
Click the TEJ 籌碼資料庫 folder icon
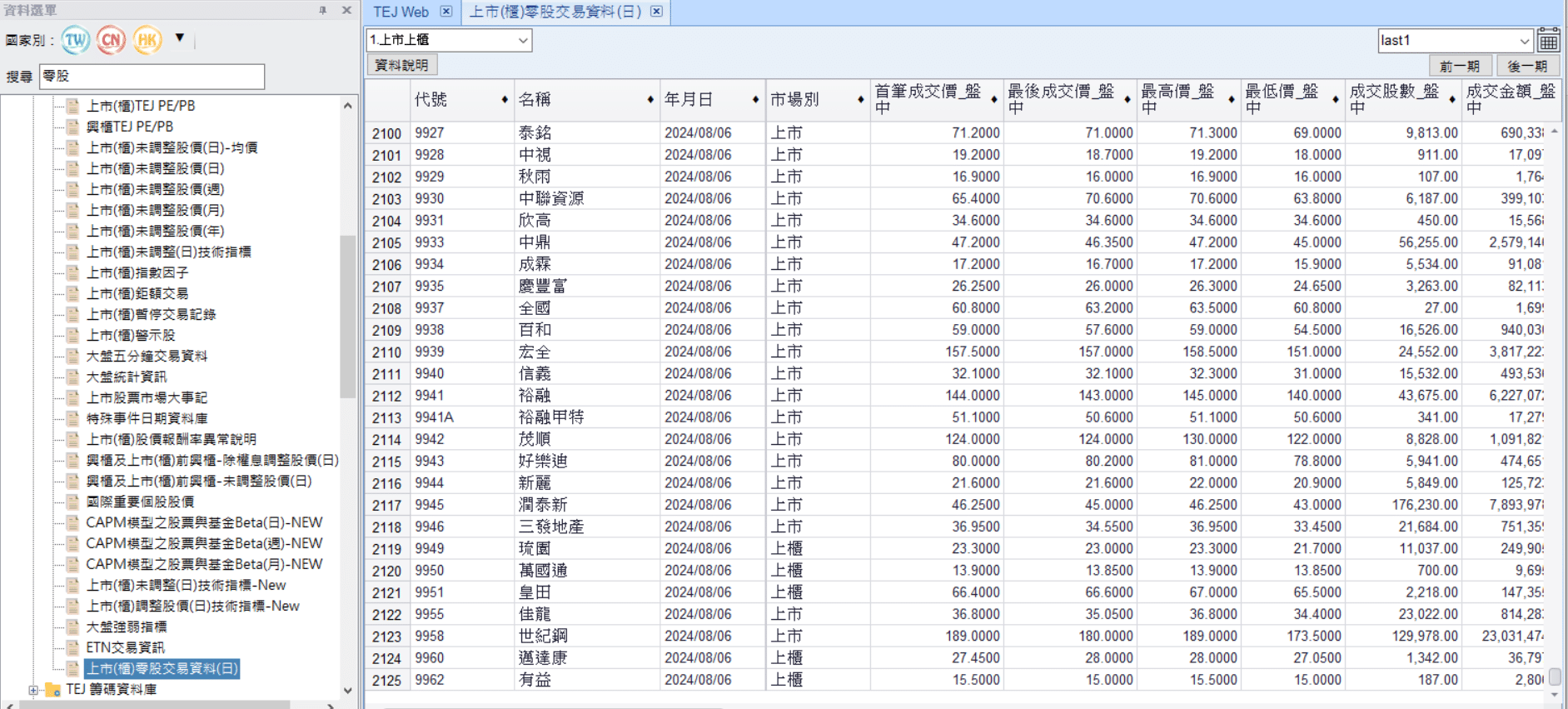53,690
